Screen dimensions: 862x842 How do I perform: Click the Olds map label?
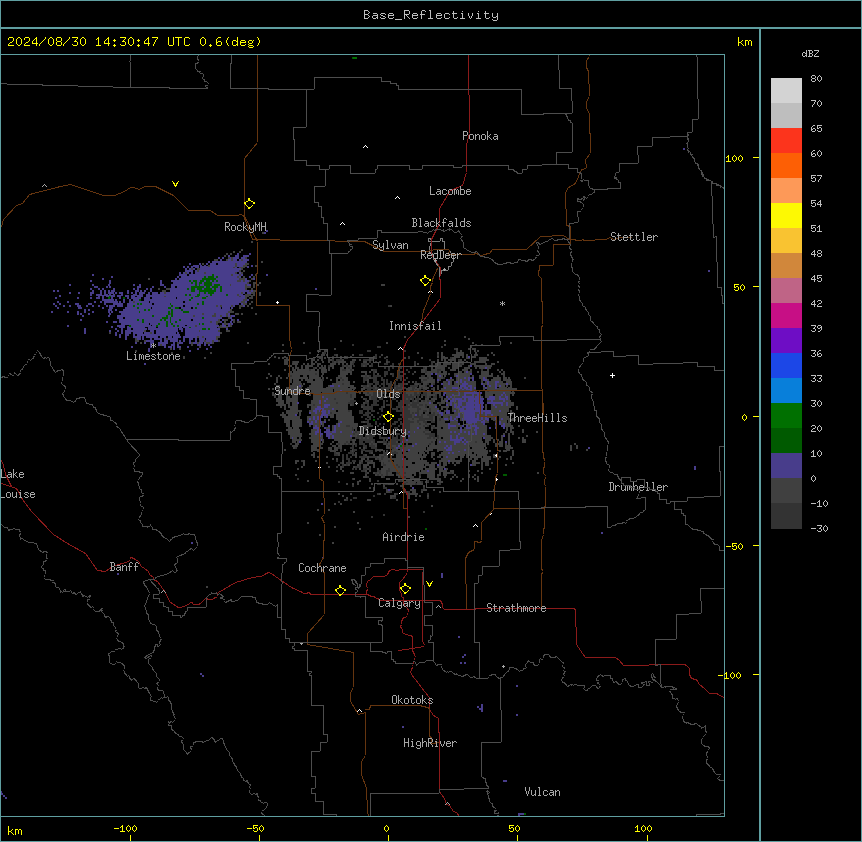pos(388,394)
